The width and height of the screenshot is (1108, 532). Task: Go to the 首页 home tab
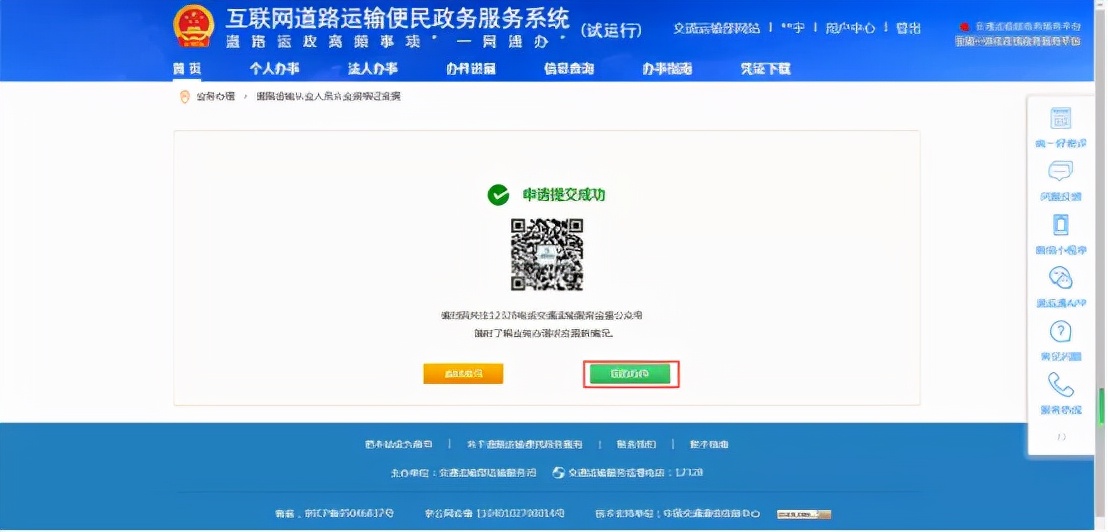(187, 69)
